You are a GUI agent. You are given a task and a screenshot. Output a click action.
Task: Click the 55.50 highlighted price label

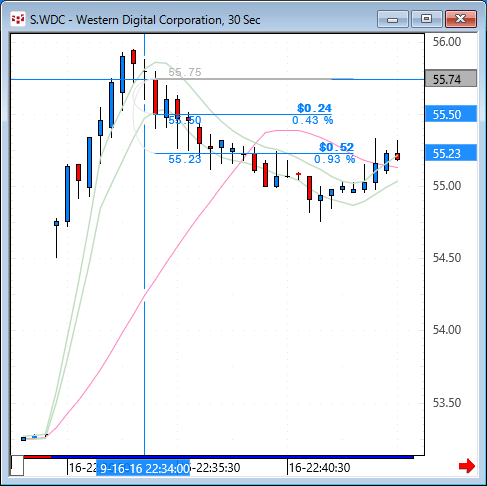tap(451, 114)
